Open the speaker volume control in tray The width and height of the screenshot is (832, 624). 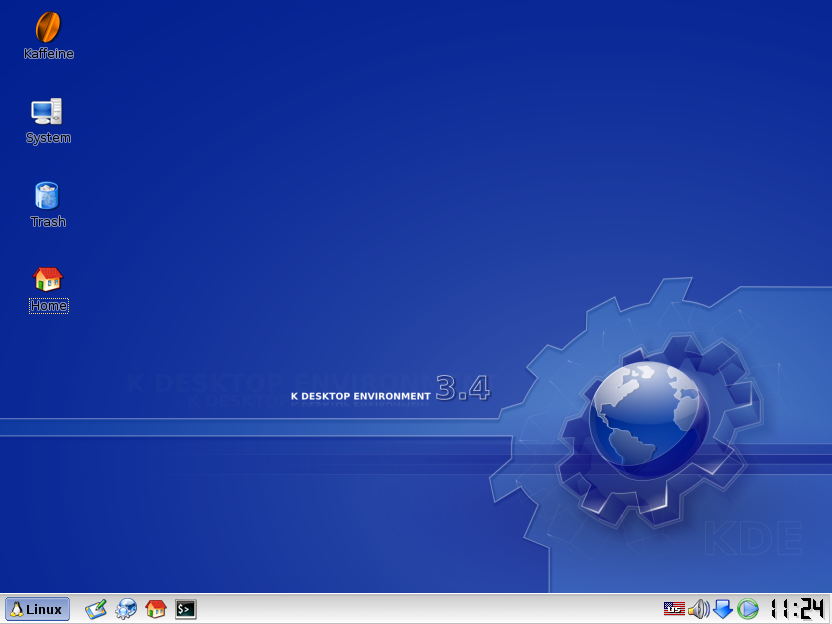[x=699, y=609]
